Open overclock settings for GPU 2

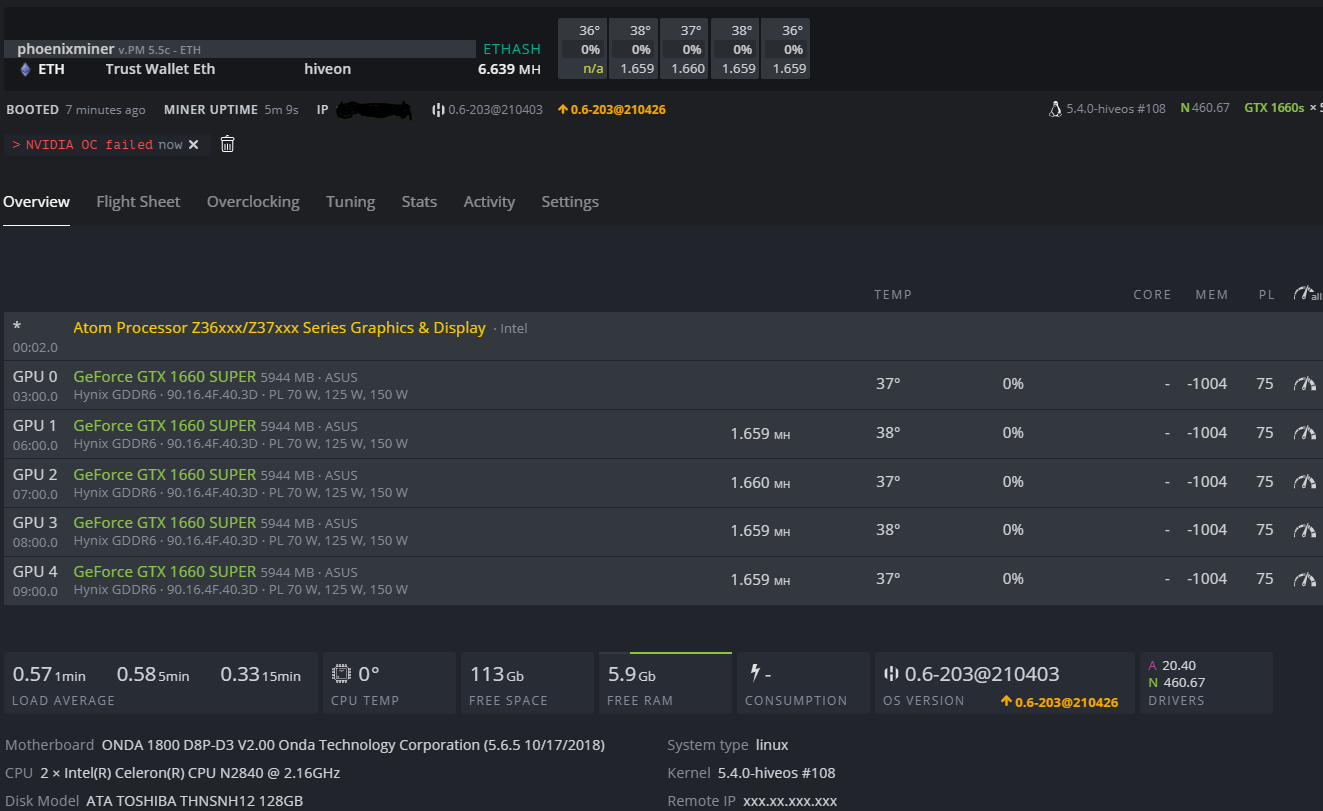[1304, 482]
